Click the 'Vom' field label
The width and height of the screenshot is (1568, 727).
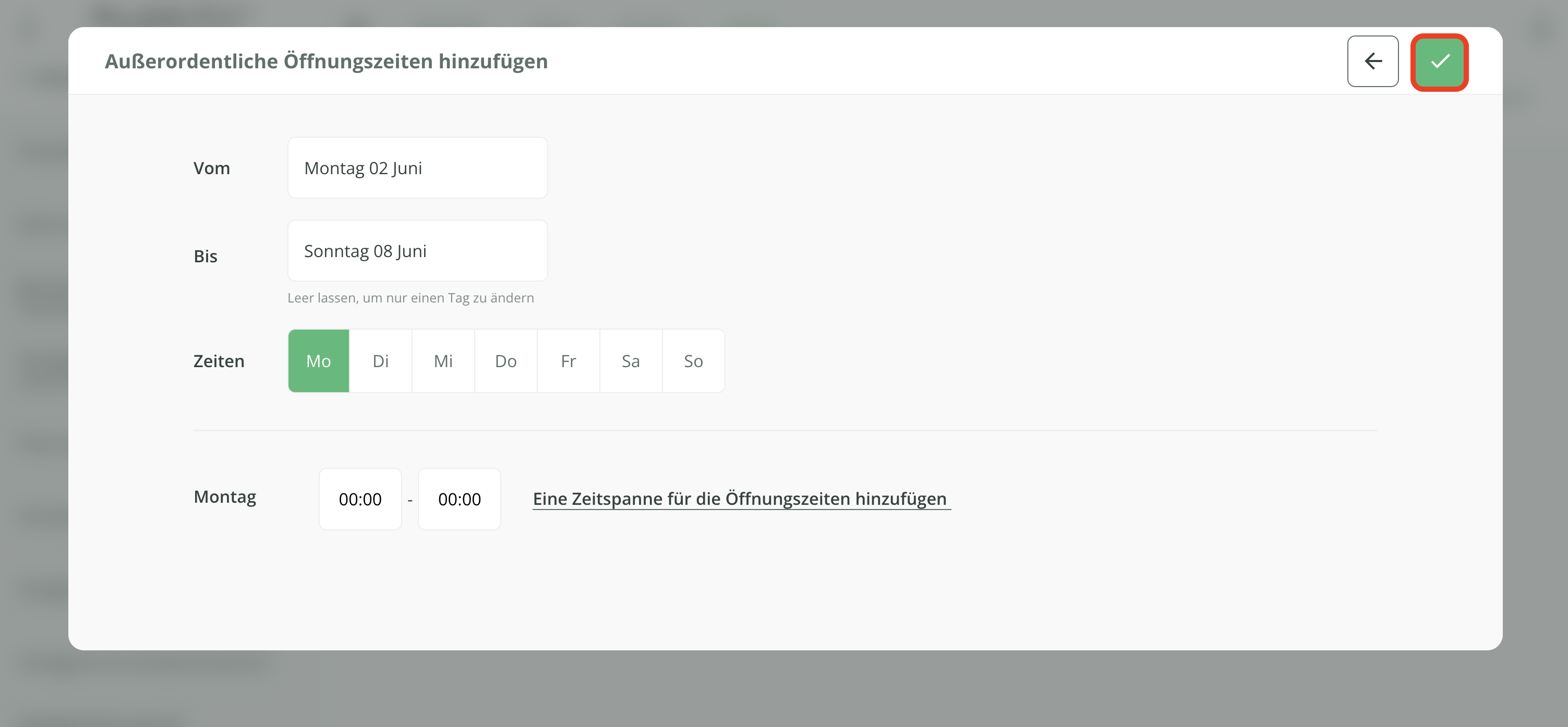click(211, 168)
